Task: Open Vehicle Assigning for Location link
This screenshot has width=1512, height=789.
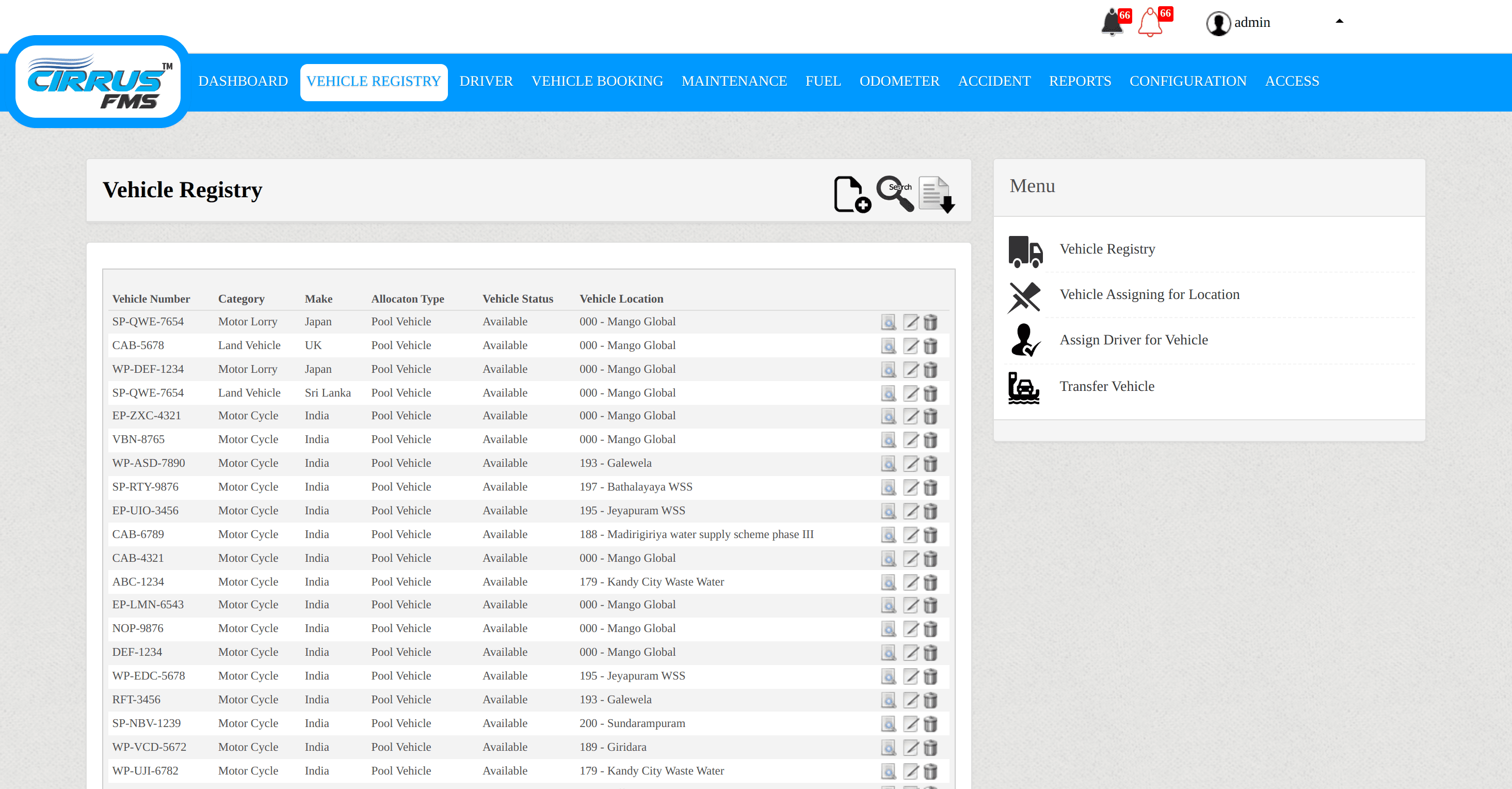Action: tap(1149, 294)
